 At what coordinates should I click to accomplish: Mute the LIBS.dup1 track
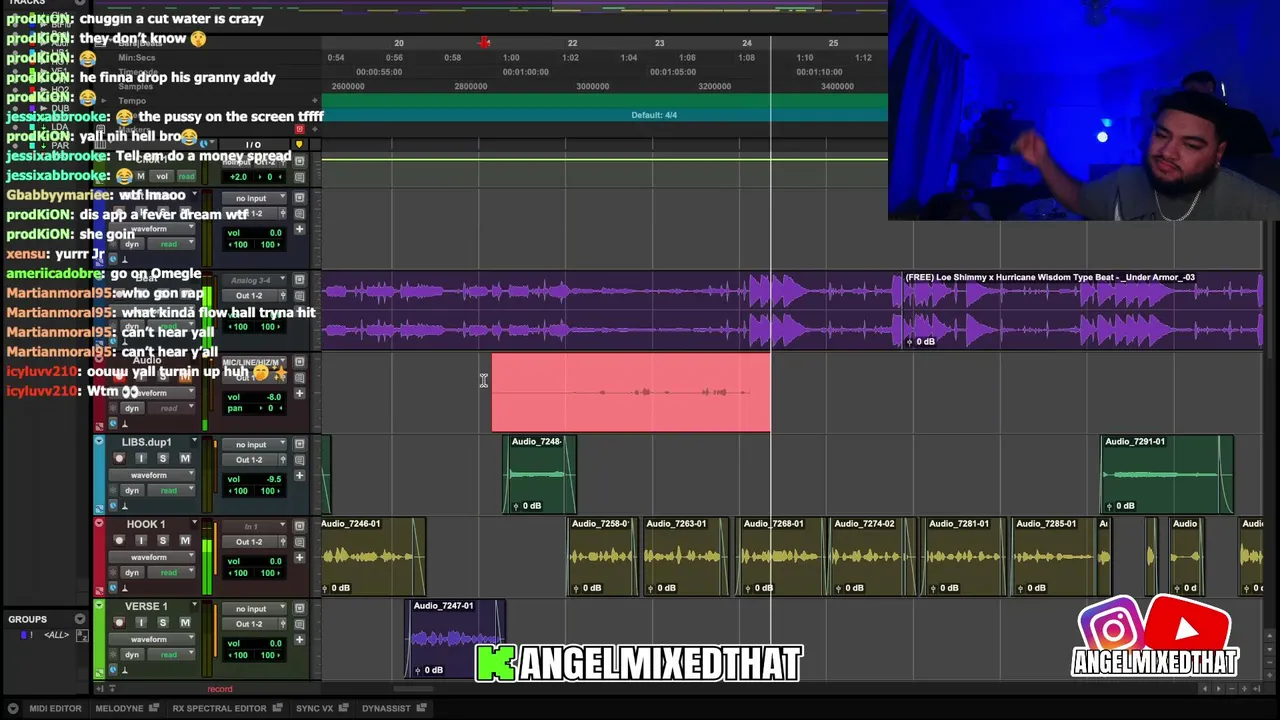(185, 458)
